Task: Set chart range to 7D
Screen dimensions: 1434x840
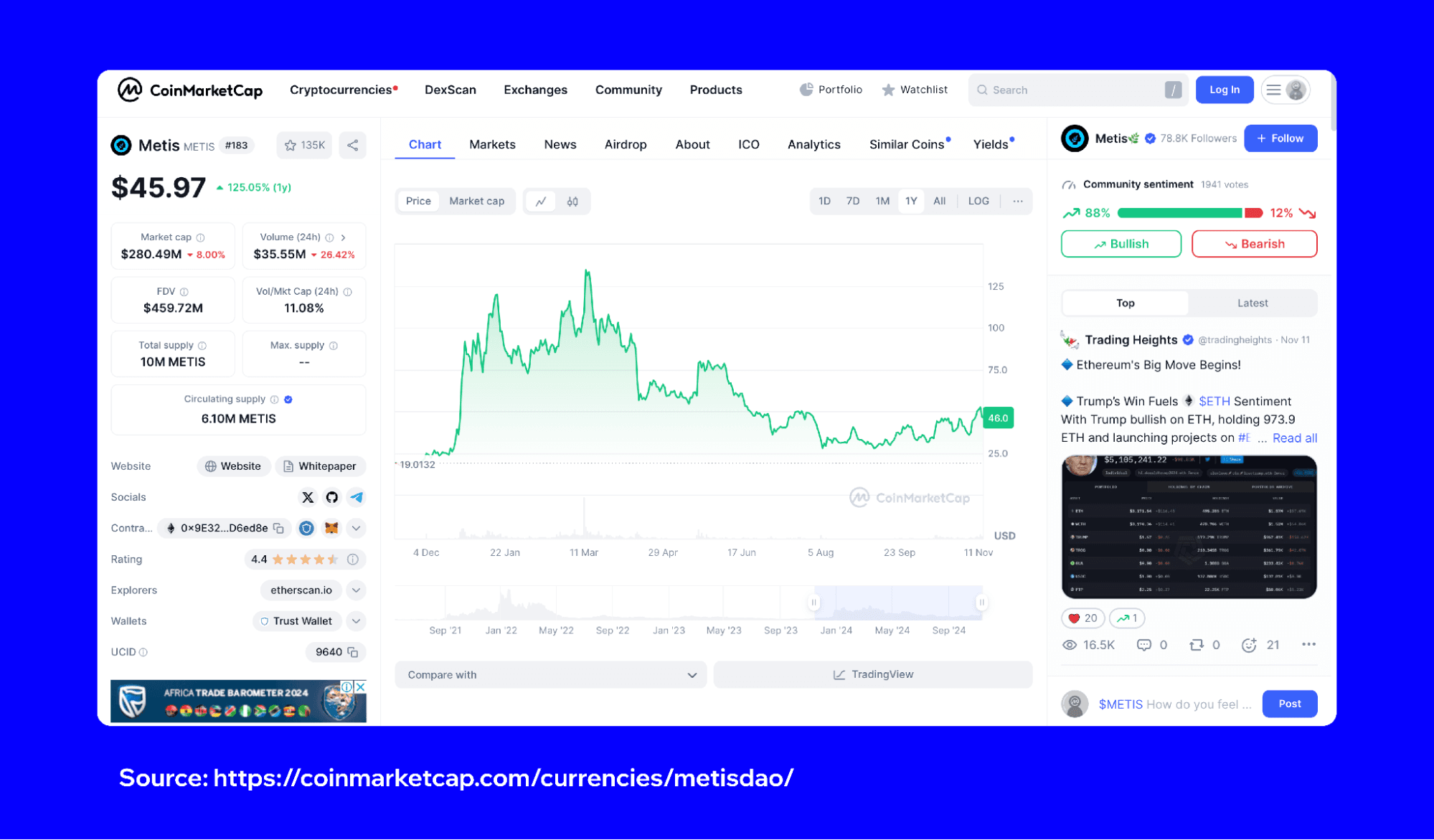Action: point(853,202)
